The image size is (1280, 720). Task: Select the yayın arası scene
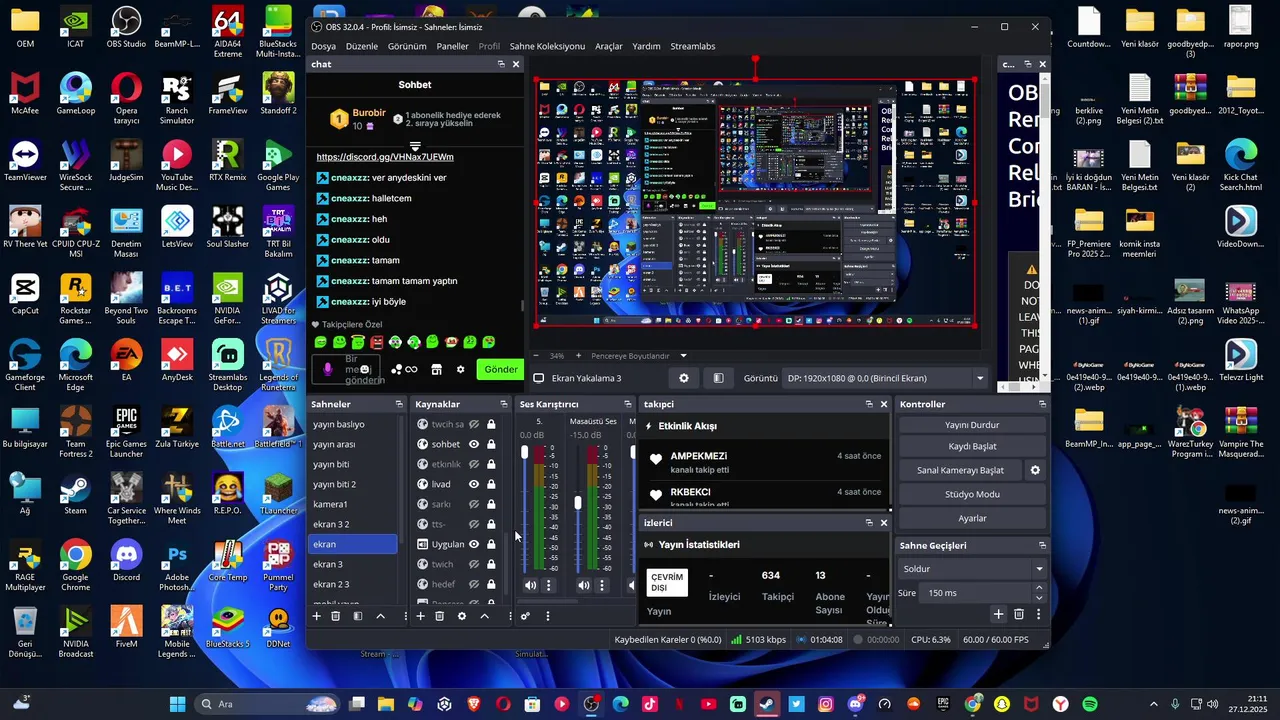(353, 444)
